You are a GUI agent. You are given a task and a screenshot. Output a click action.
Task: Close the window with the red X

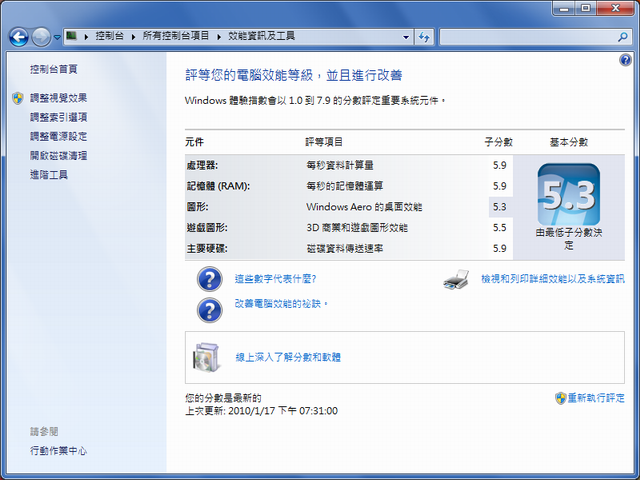tap(615, 8)
